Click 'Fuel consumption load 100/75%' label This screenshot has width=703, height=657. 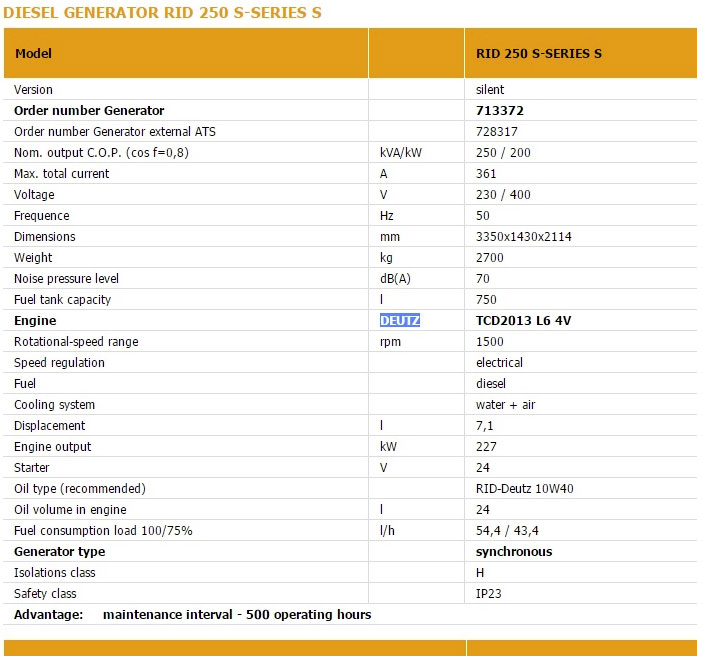[x=103, y=531]
